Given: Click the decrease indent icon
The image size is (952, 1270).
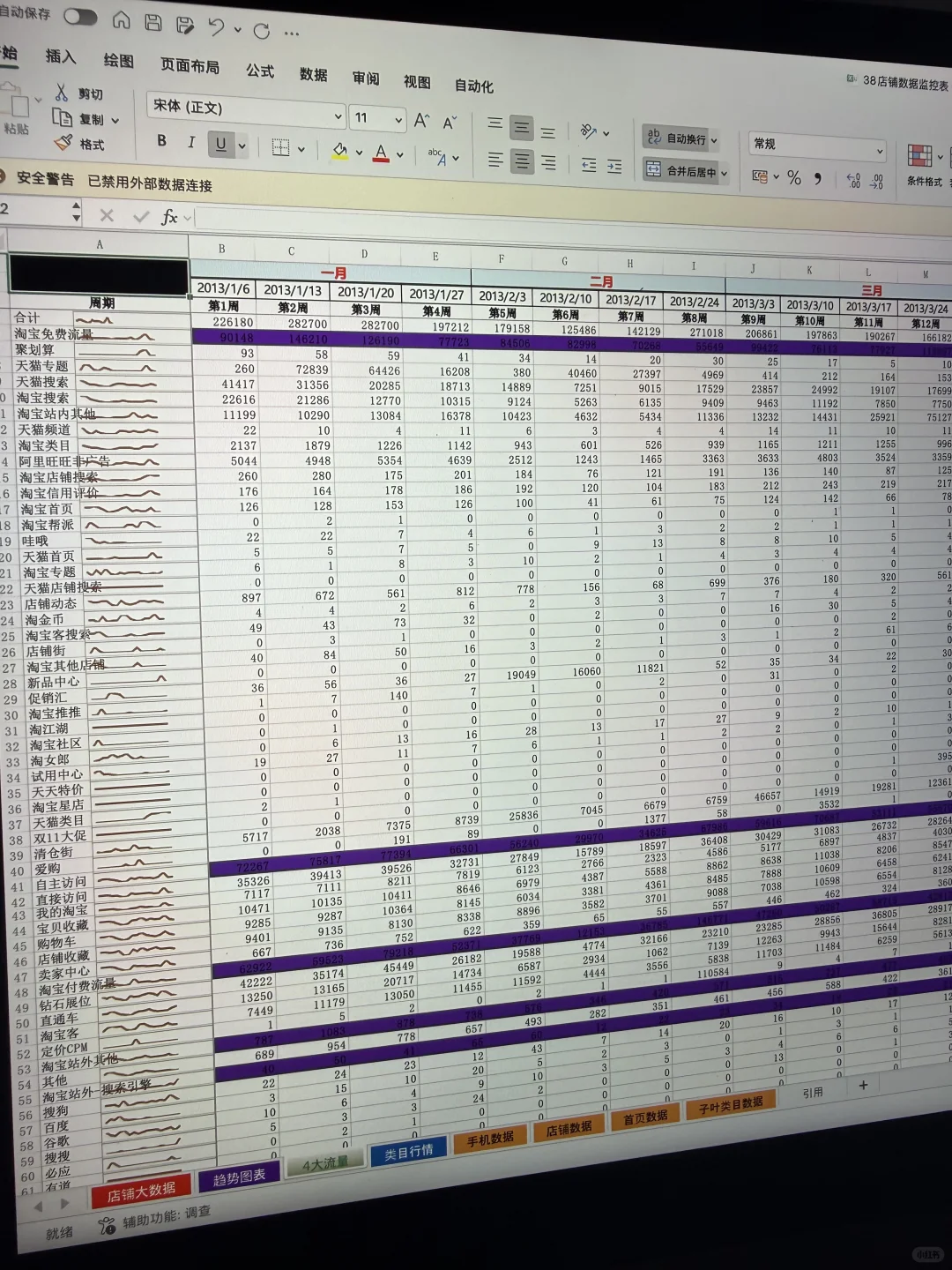Looking at the screenshot, I should [x=589, y=165].
